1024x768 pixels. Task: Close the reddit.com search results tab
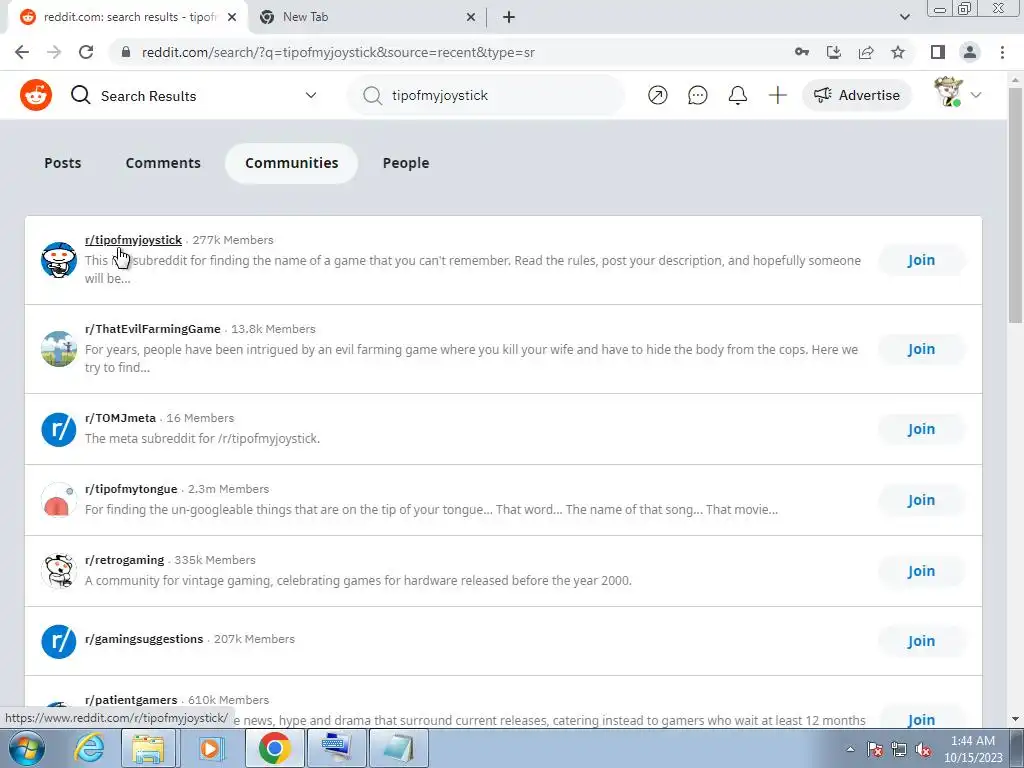232,17
